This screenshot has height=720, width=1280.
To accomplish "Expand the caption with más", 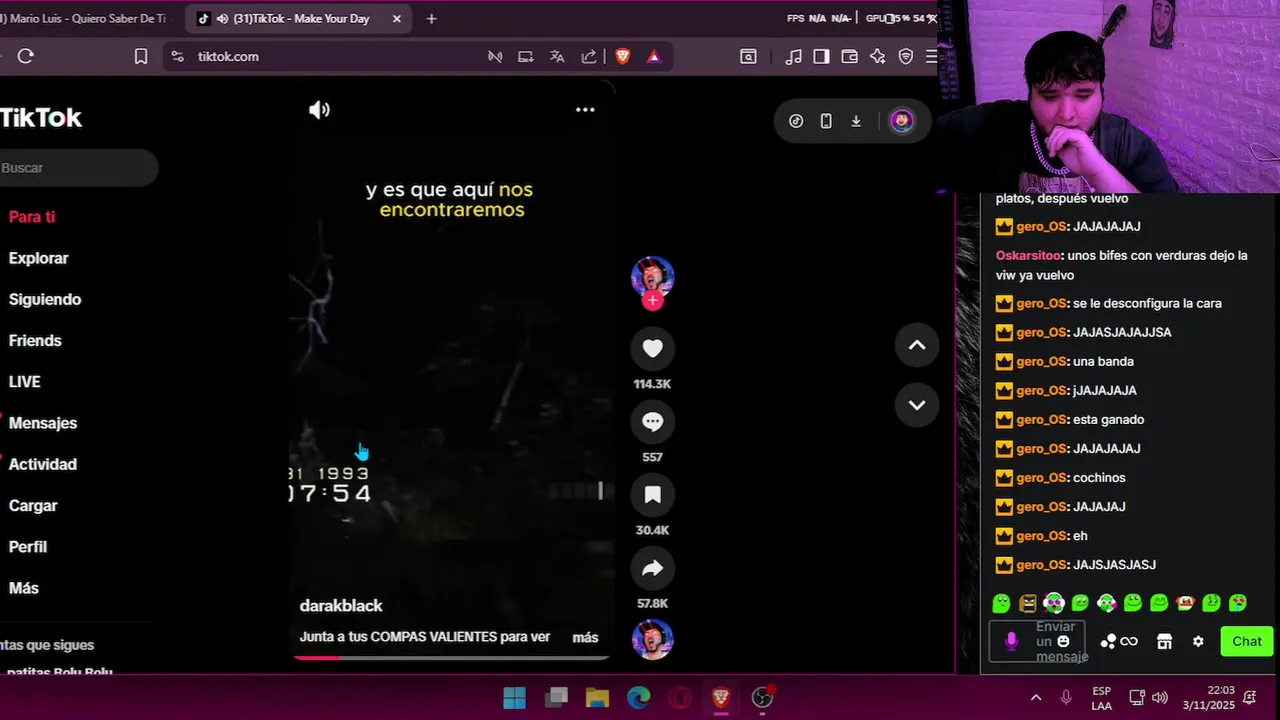I will 585,637.
